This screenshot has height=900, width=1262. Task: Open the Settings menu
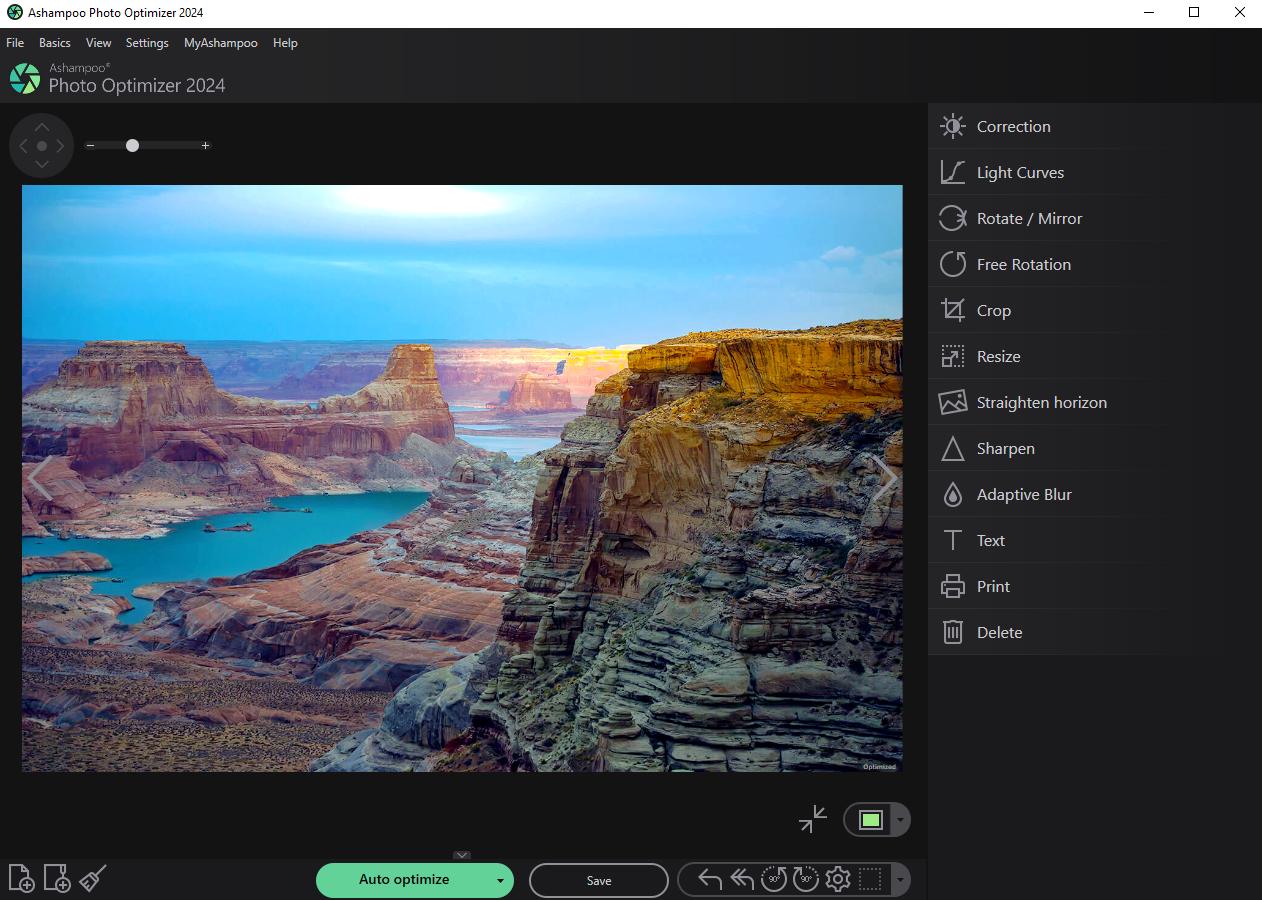pos(146,43)
